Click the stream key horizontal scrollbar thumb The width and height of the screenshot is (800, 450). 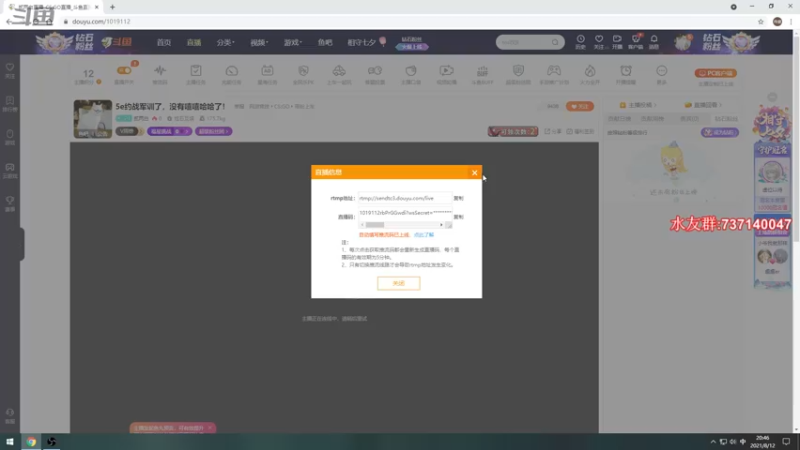coord(375,225)
